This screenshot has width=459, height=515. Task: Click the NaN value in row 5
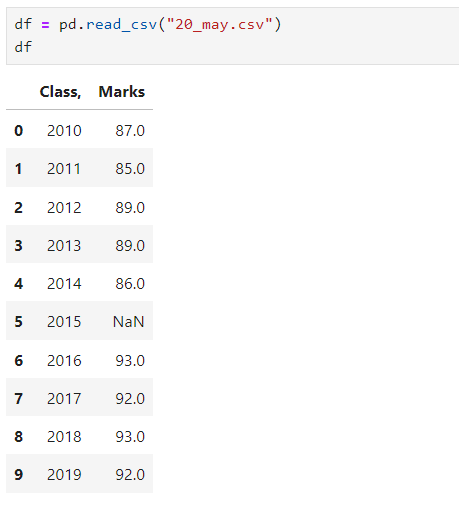(x=129, y=322)
